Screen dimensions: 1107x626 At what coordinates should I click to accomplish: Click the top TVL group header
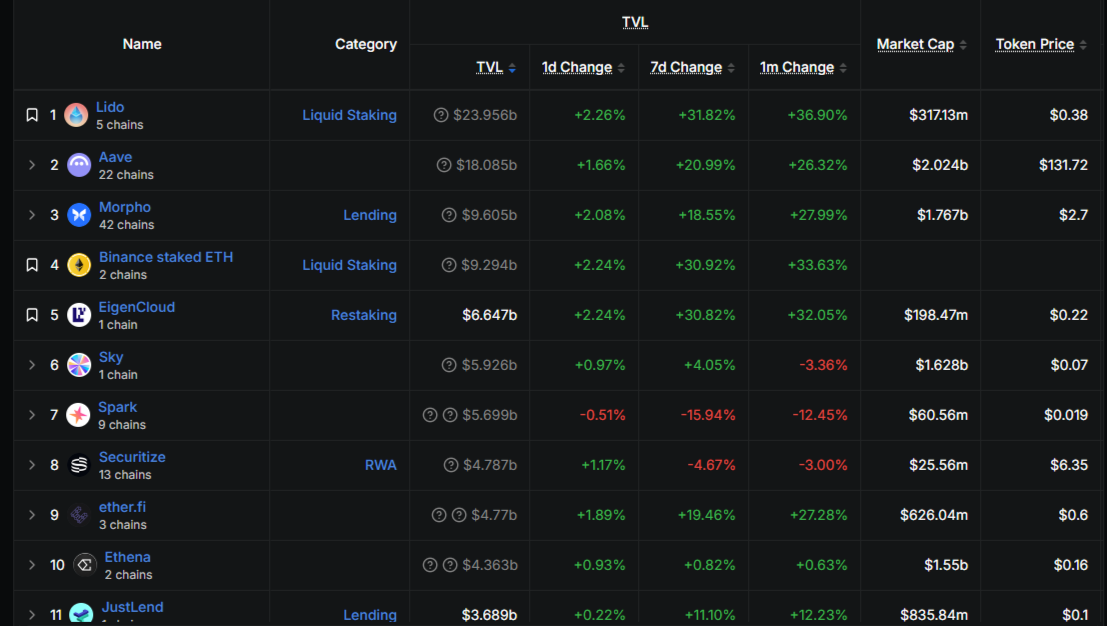635,23
